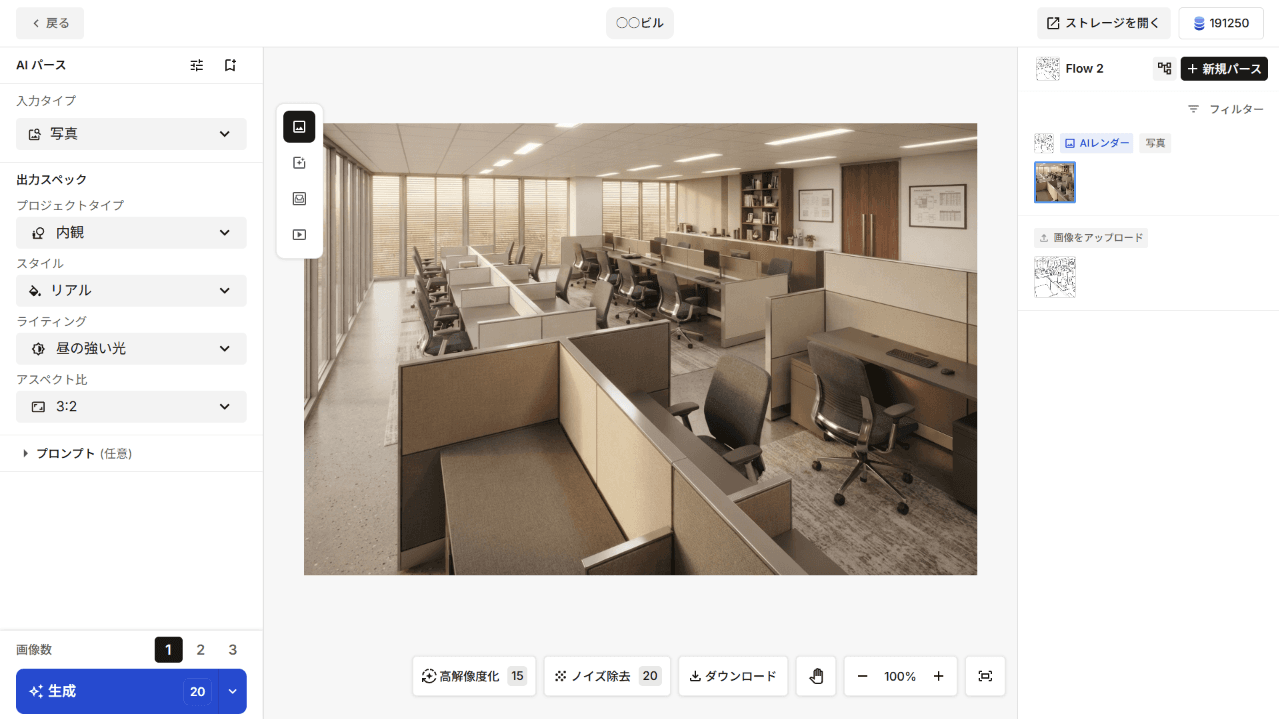Zoom out with the minus icon

[862, 676]
